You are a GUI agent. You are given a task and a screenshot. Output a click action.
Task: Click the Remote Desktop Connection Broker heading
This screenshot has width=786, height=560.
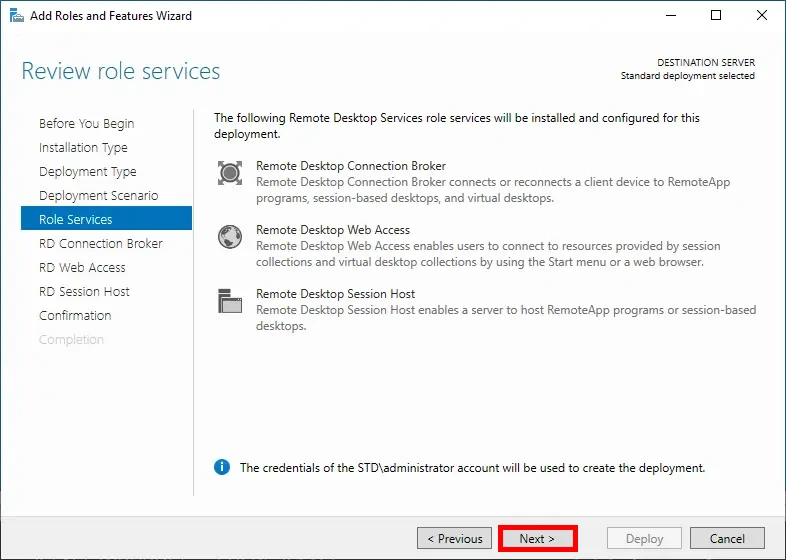[350, 166]
